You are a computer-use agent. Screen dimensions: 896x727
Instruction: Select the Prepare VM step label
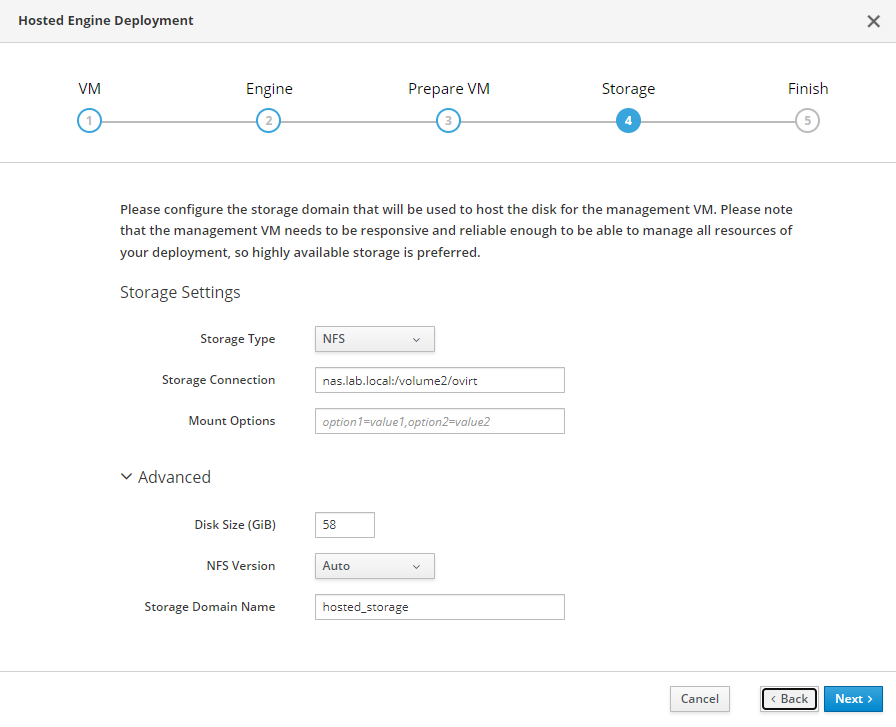449,89
